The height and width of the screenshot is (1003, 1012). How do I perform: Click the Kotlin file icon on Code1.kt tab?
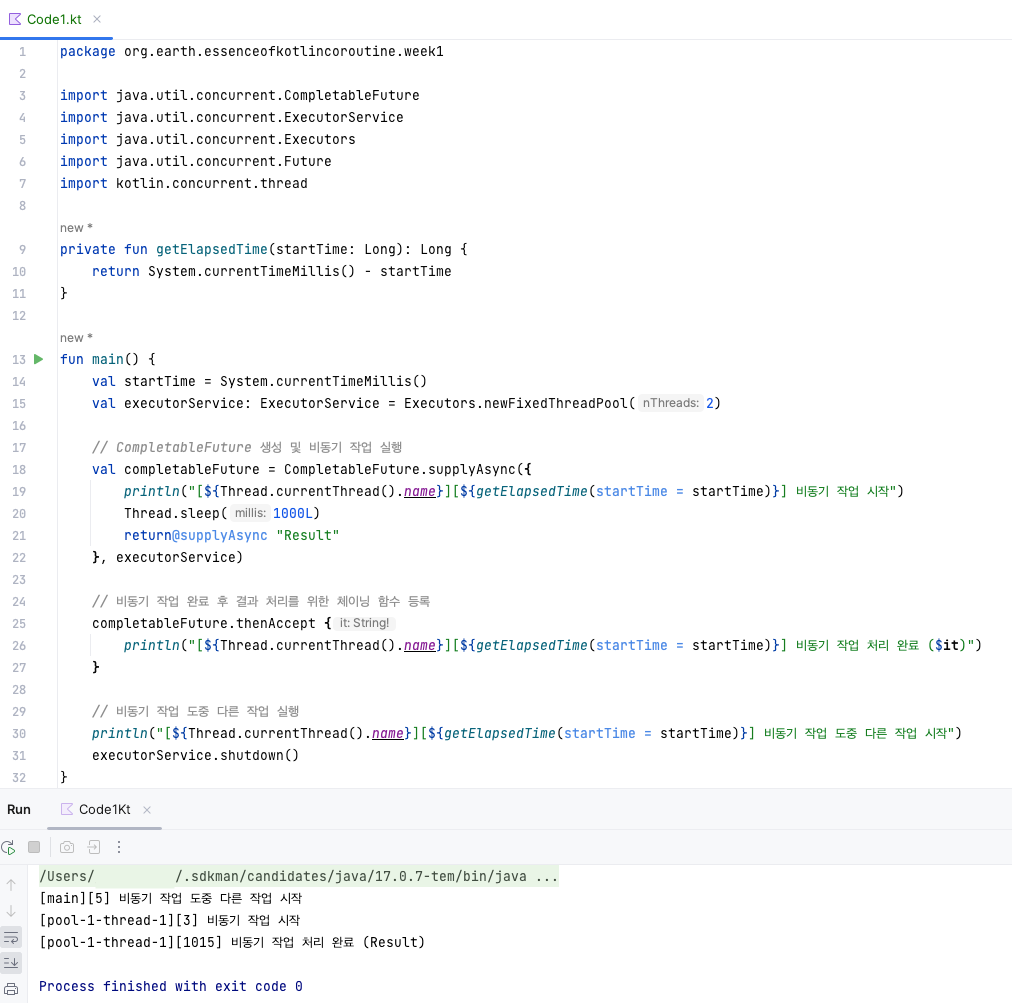(x=14, y=18)
